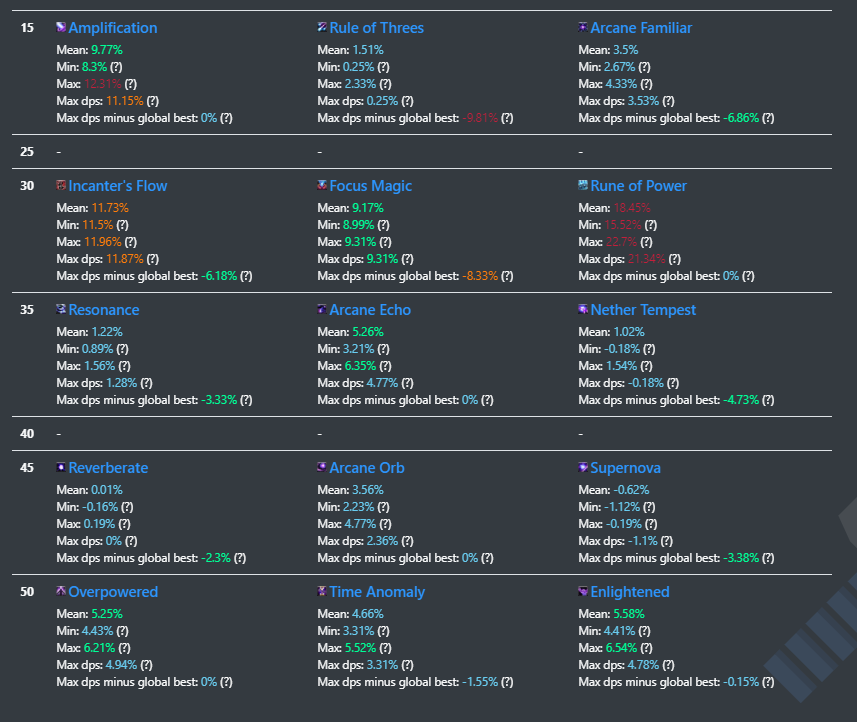Click the Overpowered talent icon
This screenshot has height=722, width=857.
[61, 591]
